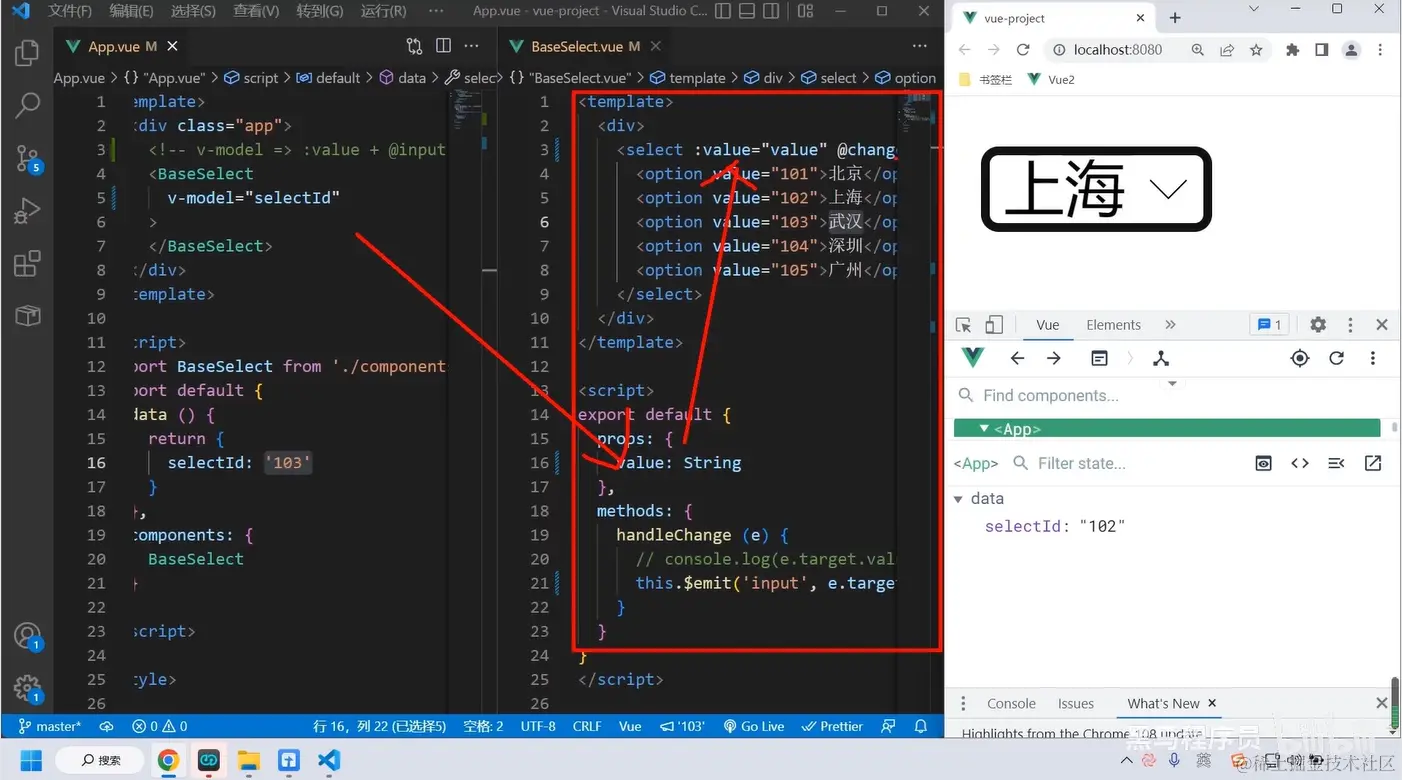Click the compare changes icon in editor toolbar
The width and height of the screenshot is (1402, 780).
(414, 46)
